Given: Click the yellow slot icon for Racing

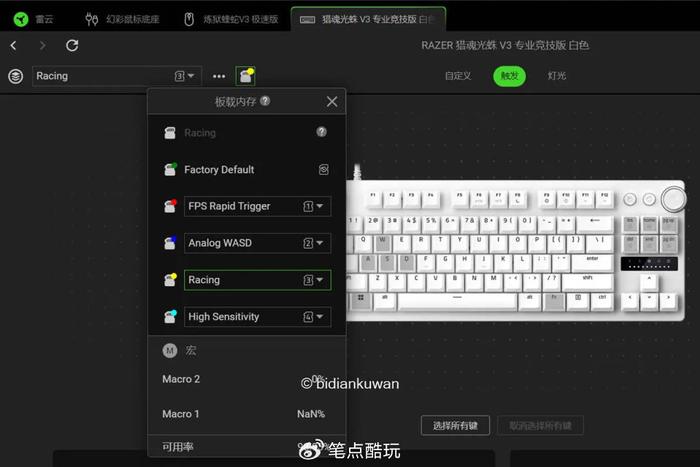Looking at the screenshot, I should point(170,280).
